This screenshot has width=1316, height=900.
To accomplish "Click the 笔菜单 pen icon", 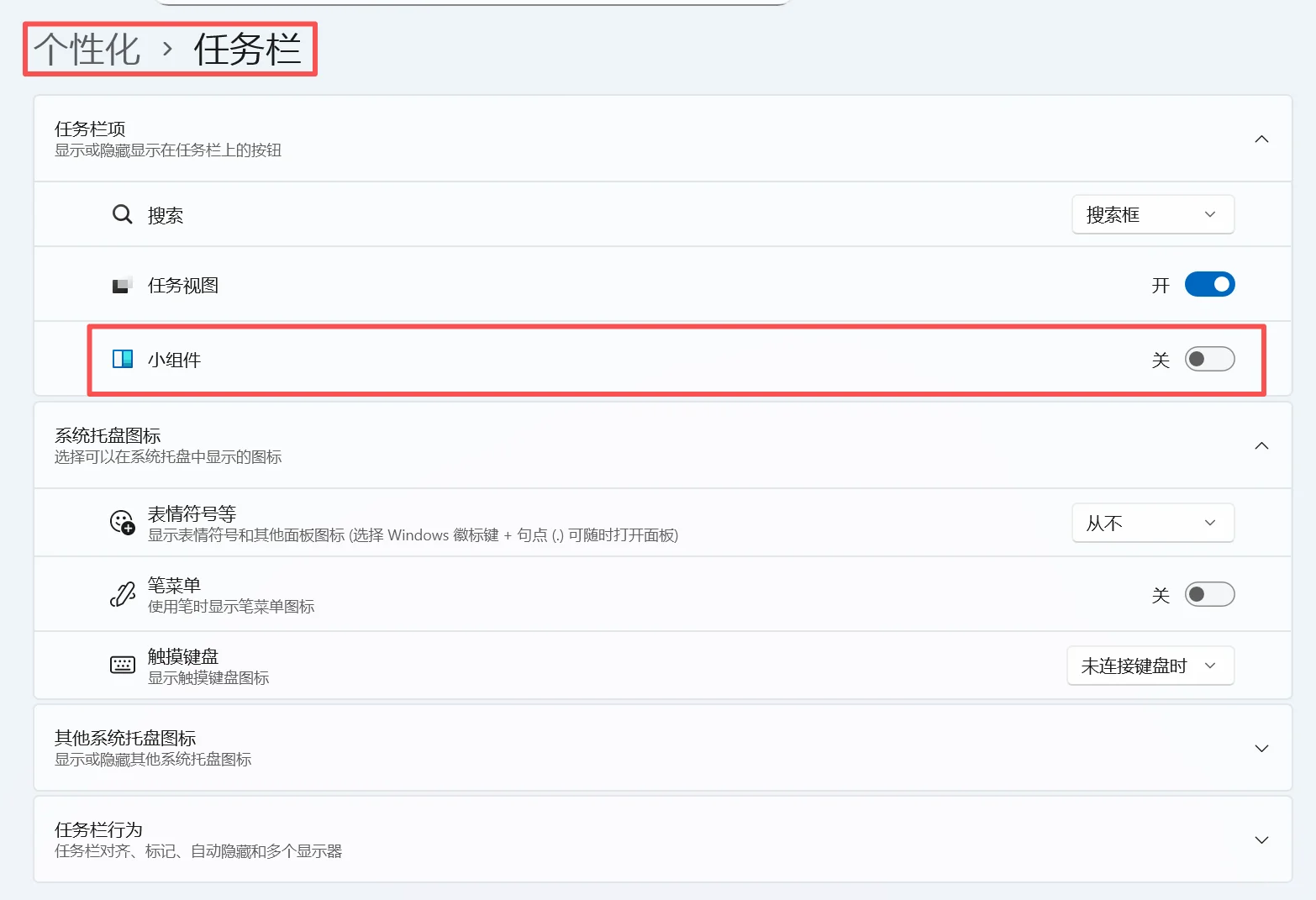I will point(123,594).
